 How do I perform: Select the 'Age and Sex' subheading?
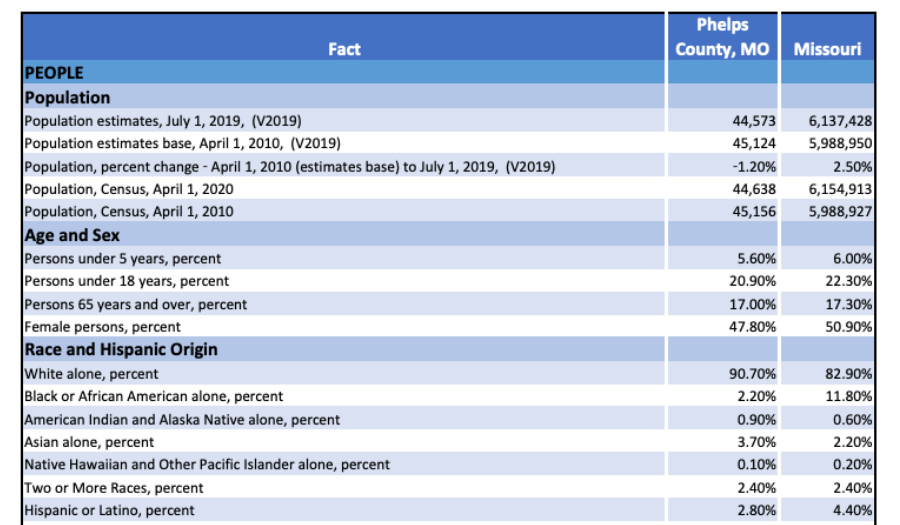coord(72,235)
